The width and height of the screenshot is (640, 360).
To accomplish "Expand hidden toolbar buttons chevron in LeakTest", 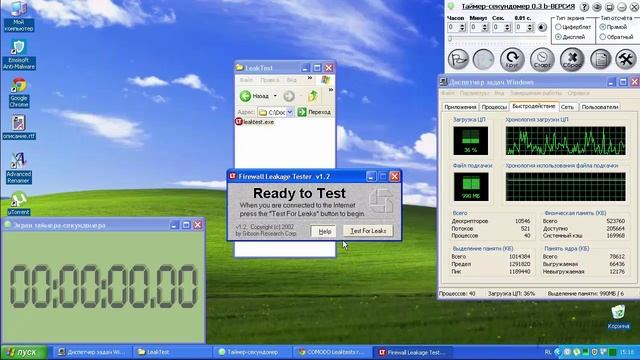I will pos(331,90).
